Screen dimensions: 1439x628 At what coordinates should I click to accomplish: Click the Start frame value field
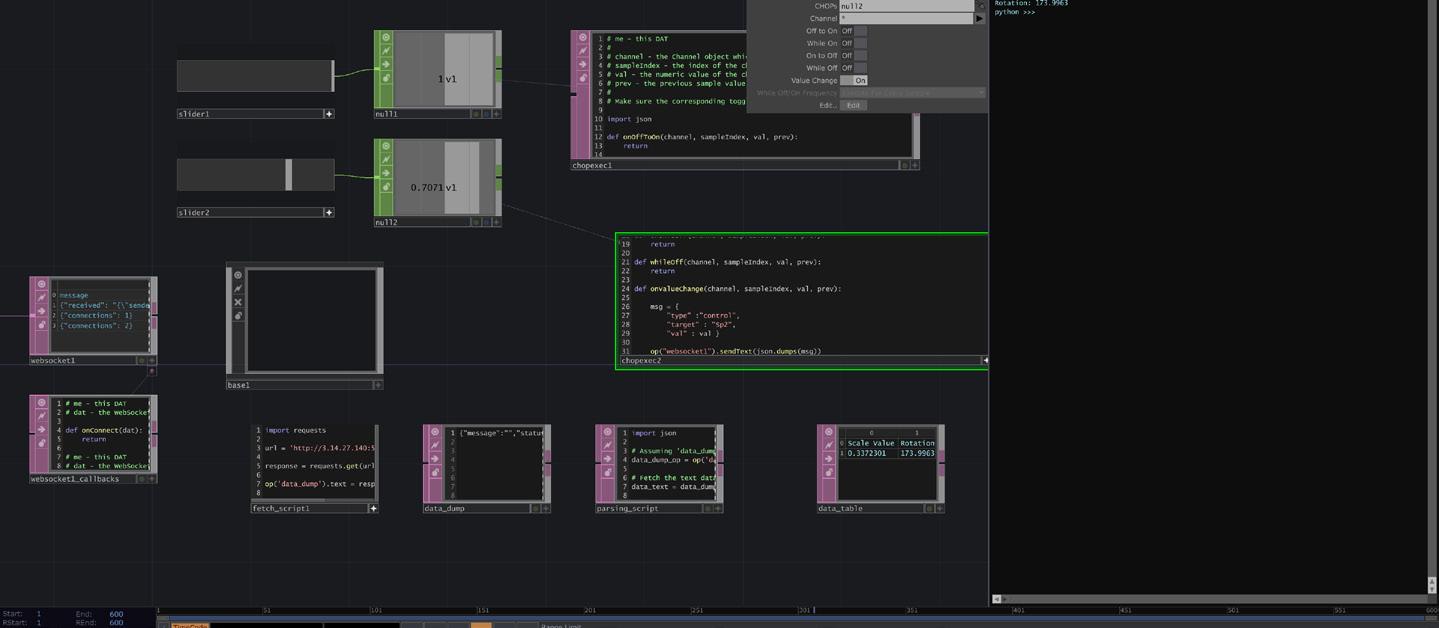coord(39,614)
